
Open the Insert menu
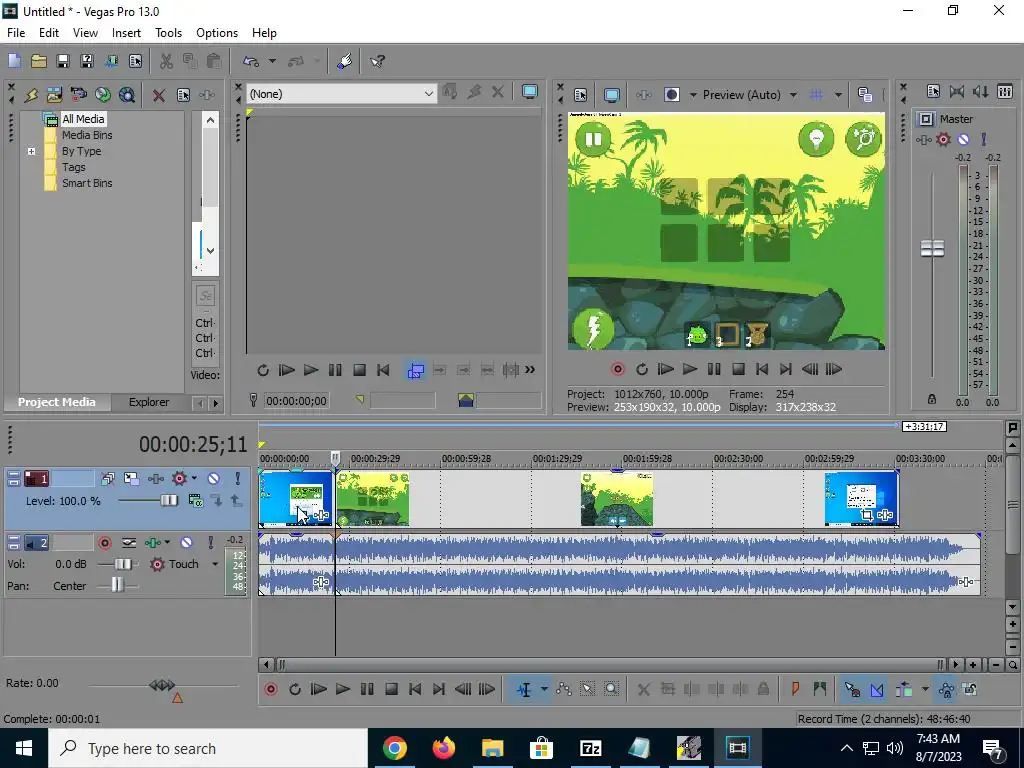point(126,33)
